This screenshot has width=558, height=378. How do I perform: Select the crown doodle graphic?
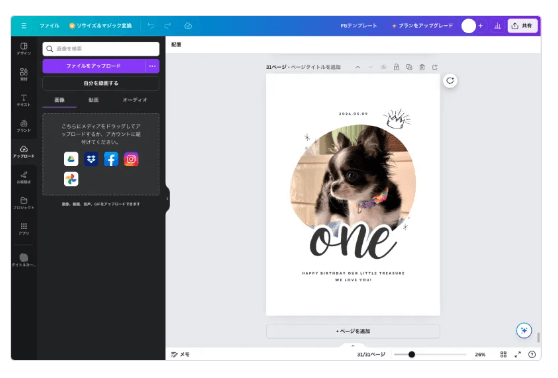(x=397, y=119)
